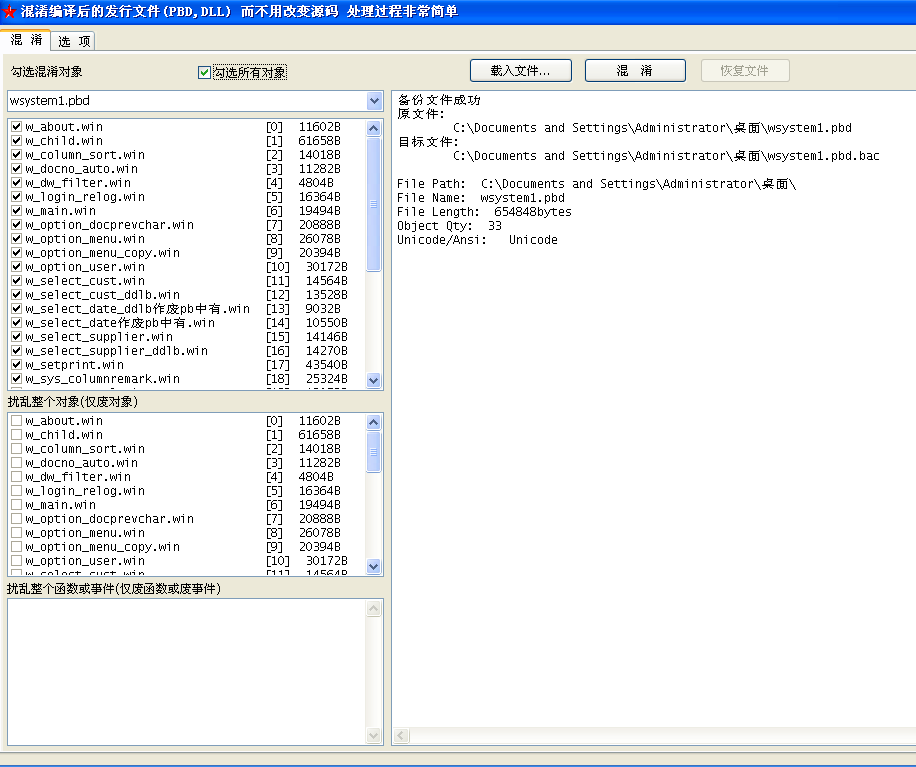
Task: Select the 混淆 tab
Action: tap(26, 40)
